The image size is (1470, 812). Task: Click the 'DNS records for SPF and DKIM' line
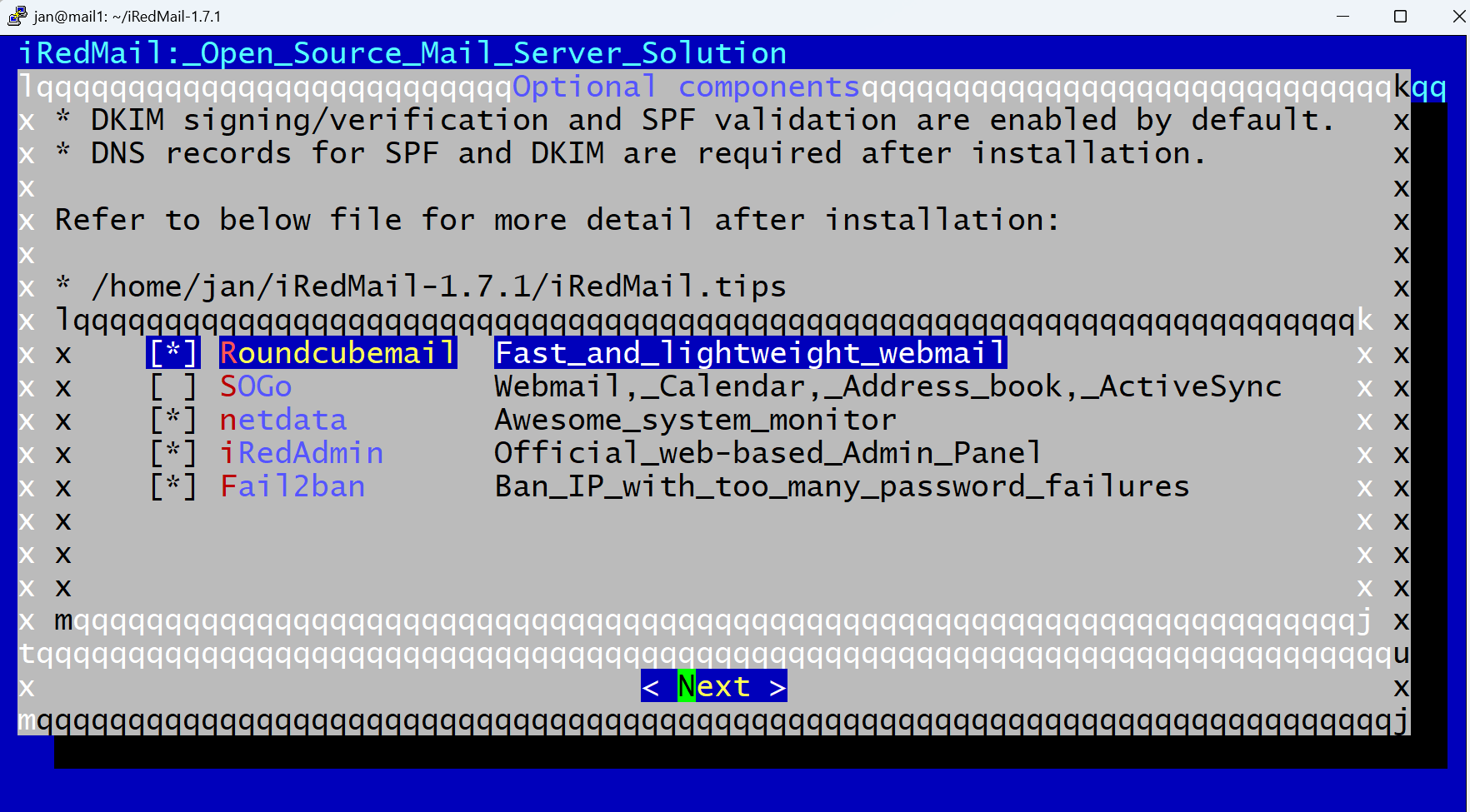(631, 153)
